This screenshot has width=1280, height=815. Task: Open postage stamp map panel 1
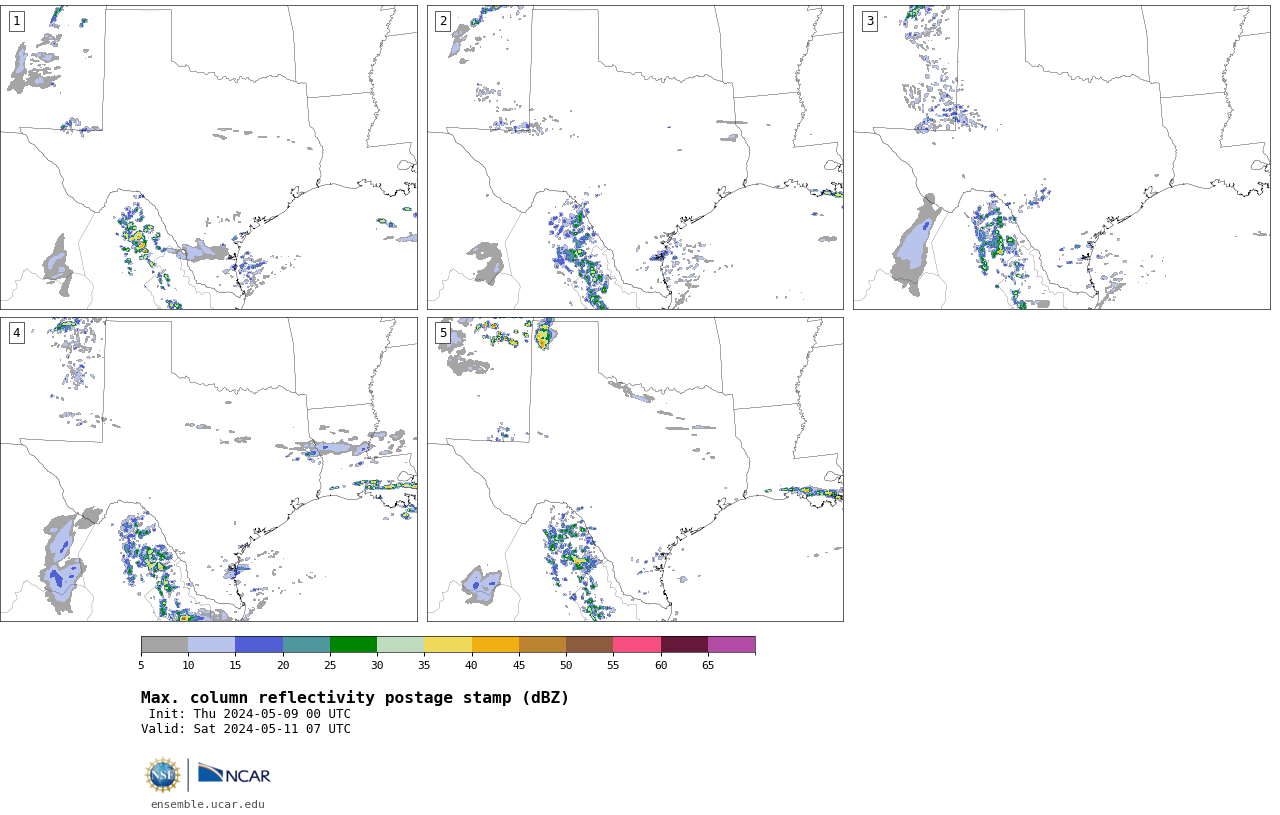coord(209,157)
